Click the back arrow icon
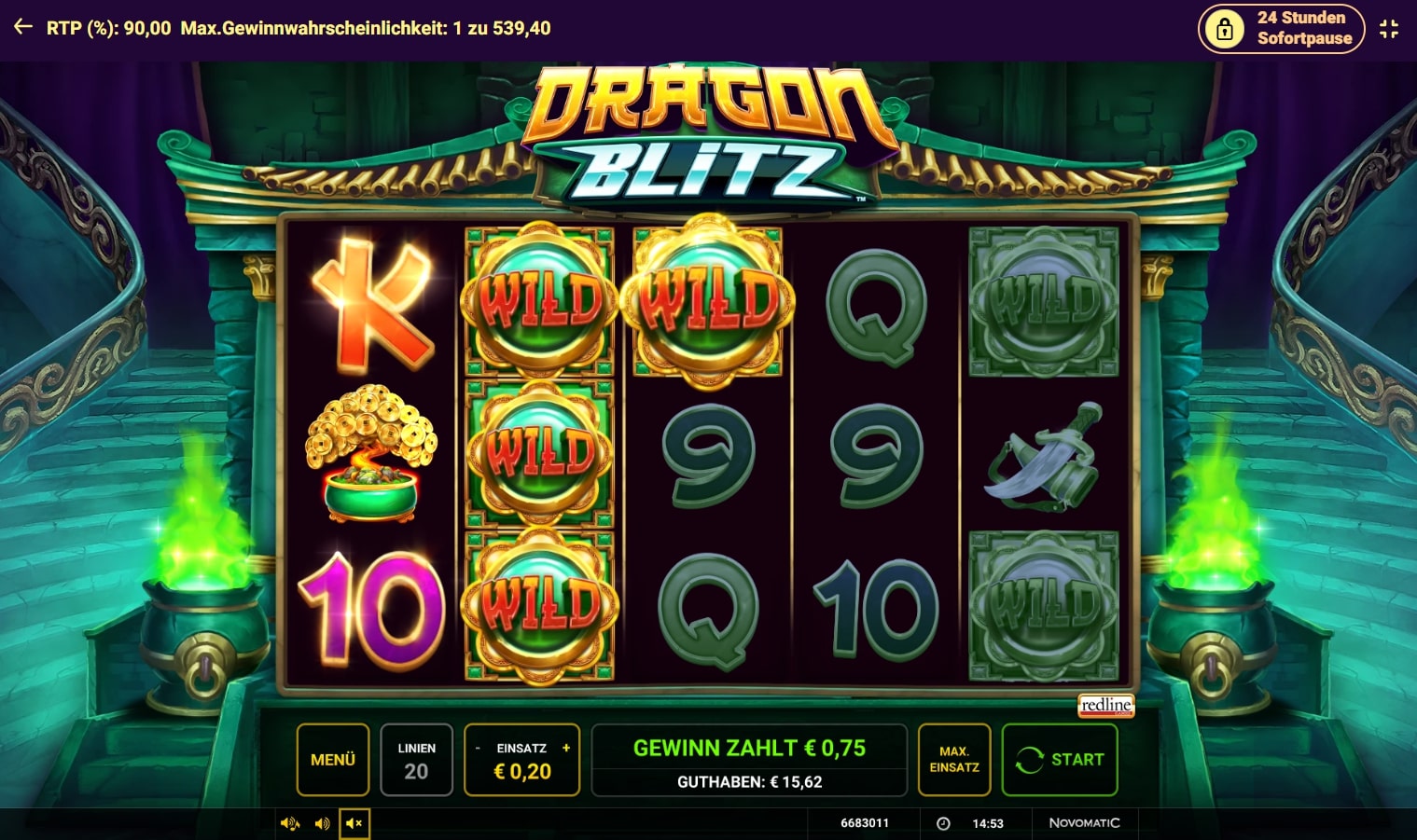 23,28
